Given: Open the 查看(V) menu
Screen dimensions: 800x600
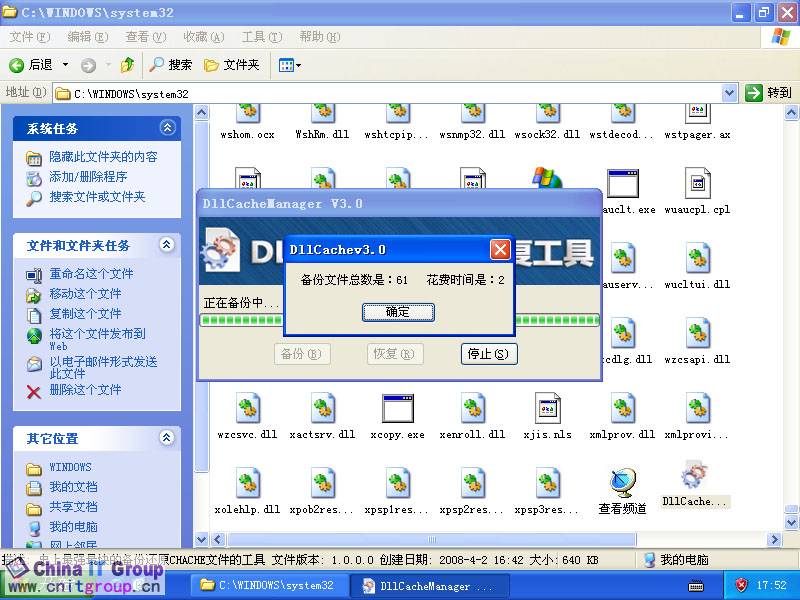Looking at the screenshot, I should tap(146, 37).
